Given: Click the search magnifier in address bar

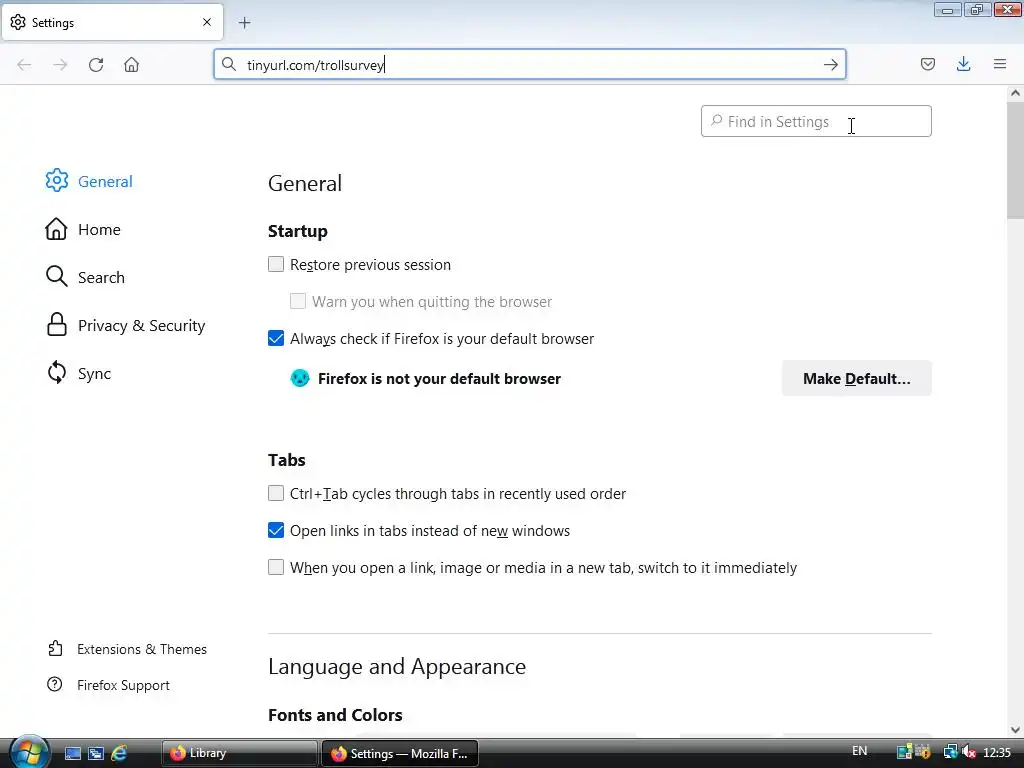Looking at the screenshot, I should (x=229, y=64).
